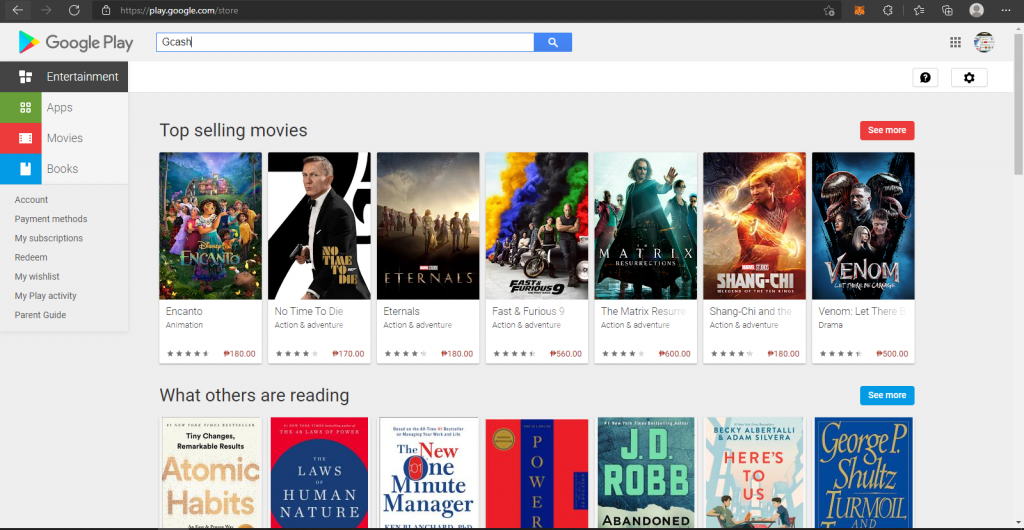1024x530 pixels.
Task: Click the Eternals title text
Action: (402, 311)
